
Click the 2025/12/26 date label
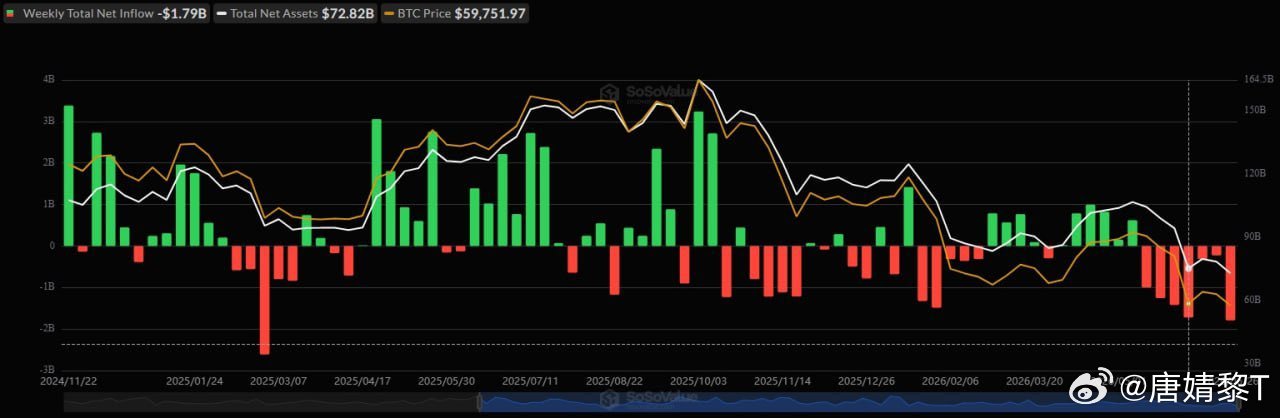(866, 381)
